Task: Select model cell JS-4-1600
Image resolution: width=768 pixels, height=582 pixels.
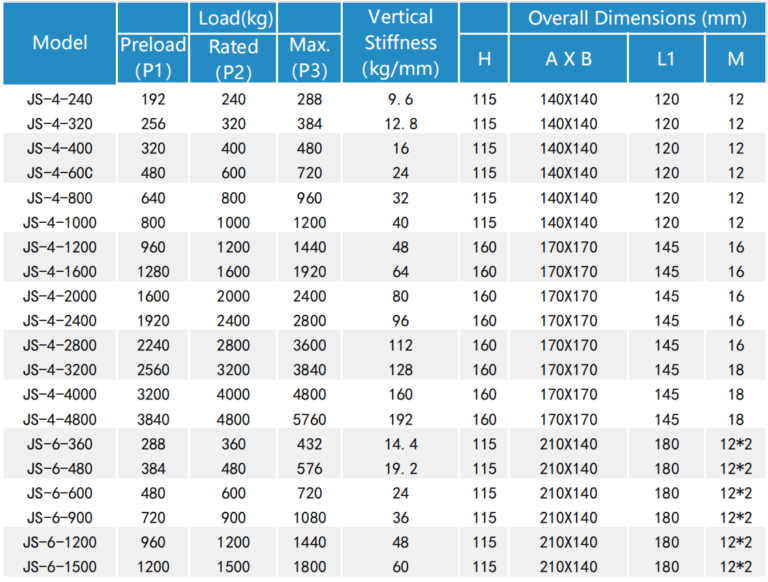Action: [x=60, y=271]
